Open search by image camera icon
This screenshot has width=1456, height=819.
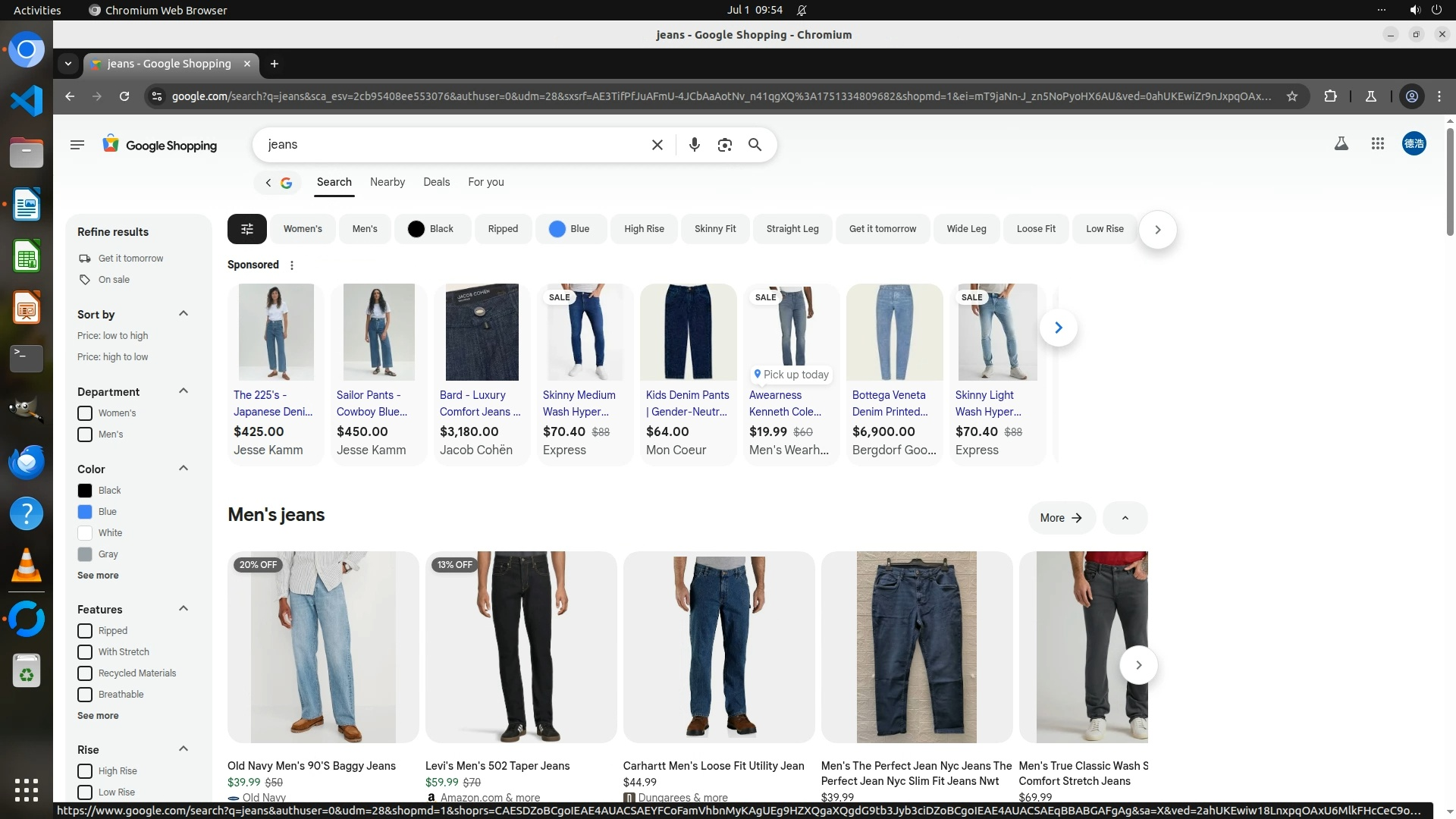[x=724, y=145]
